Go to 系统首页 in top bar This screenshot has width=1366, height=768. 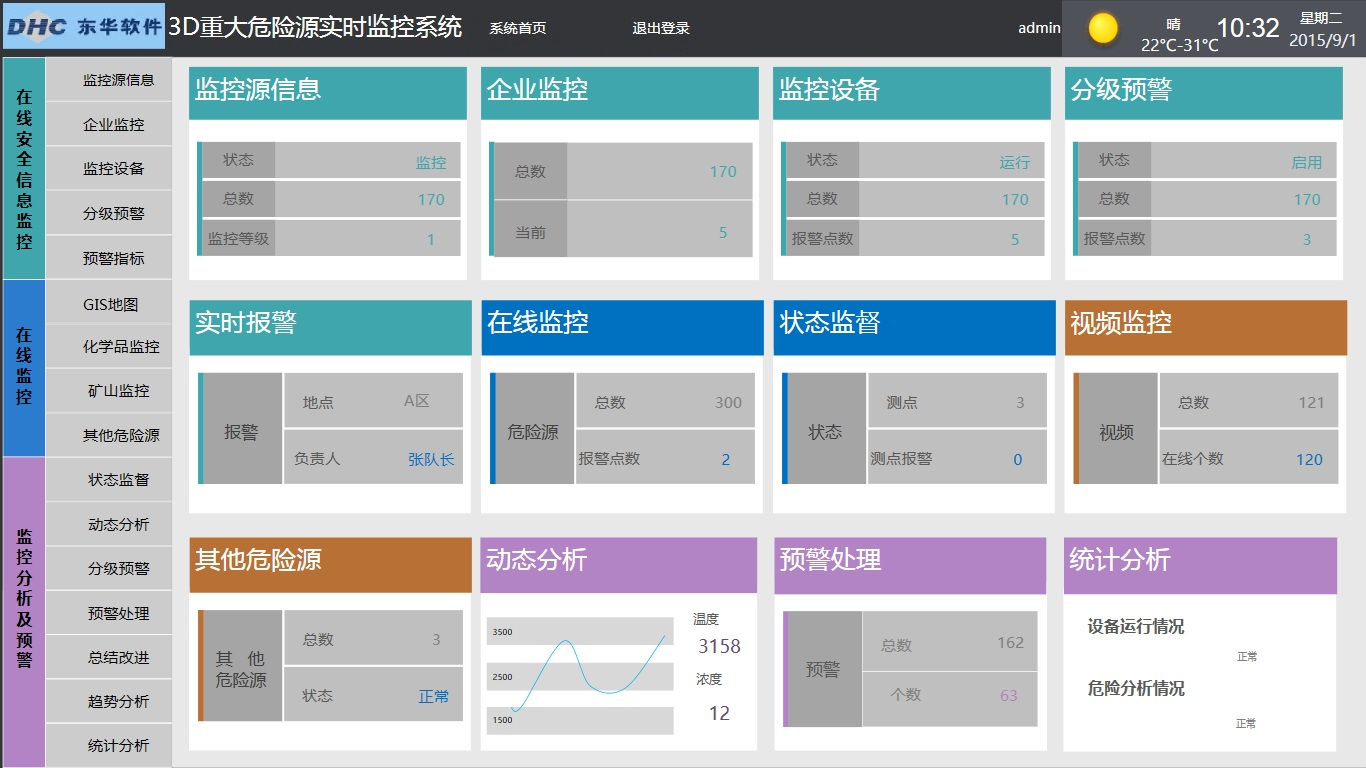[x=517, y=28]
